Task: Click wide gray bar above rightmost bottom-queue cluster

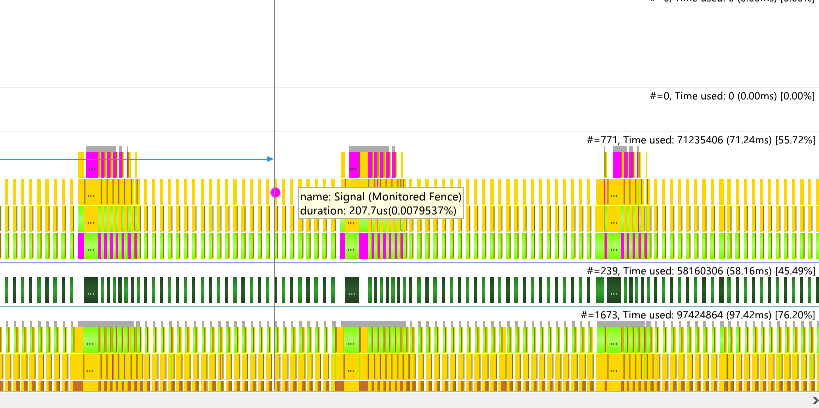Action: [x=621, y=324]
